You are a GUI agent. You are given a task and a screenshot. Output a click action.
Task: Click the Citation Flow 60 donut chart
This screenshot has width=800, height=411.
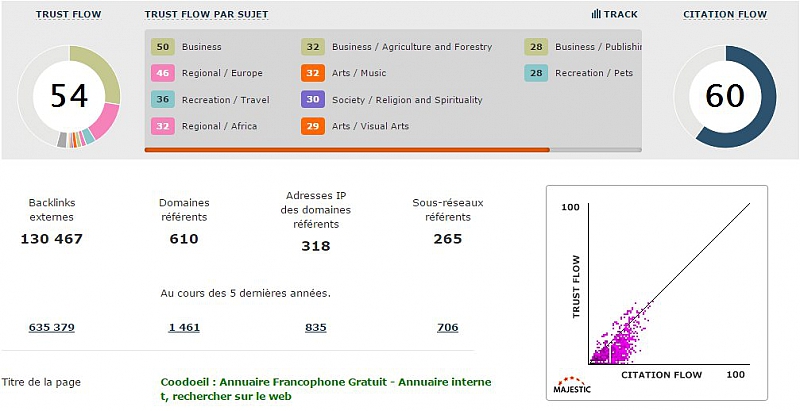(725, 96)
